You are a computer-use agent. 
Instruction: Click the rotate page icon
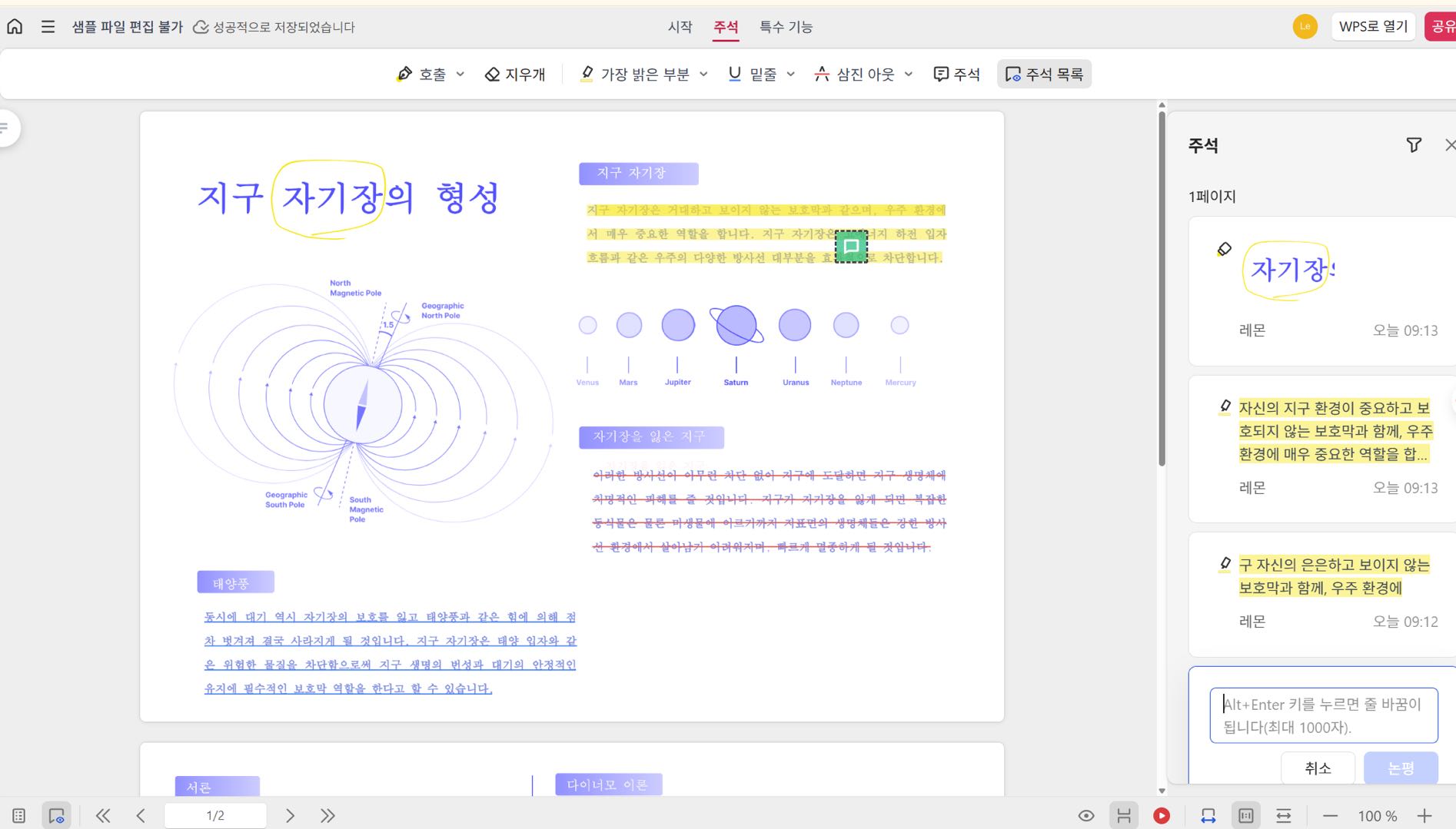(1208, 815)
